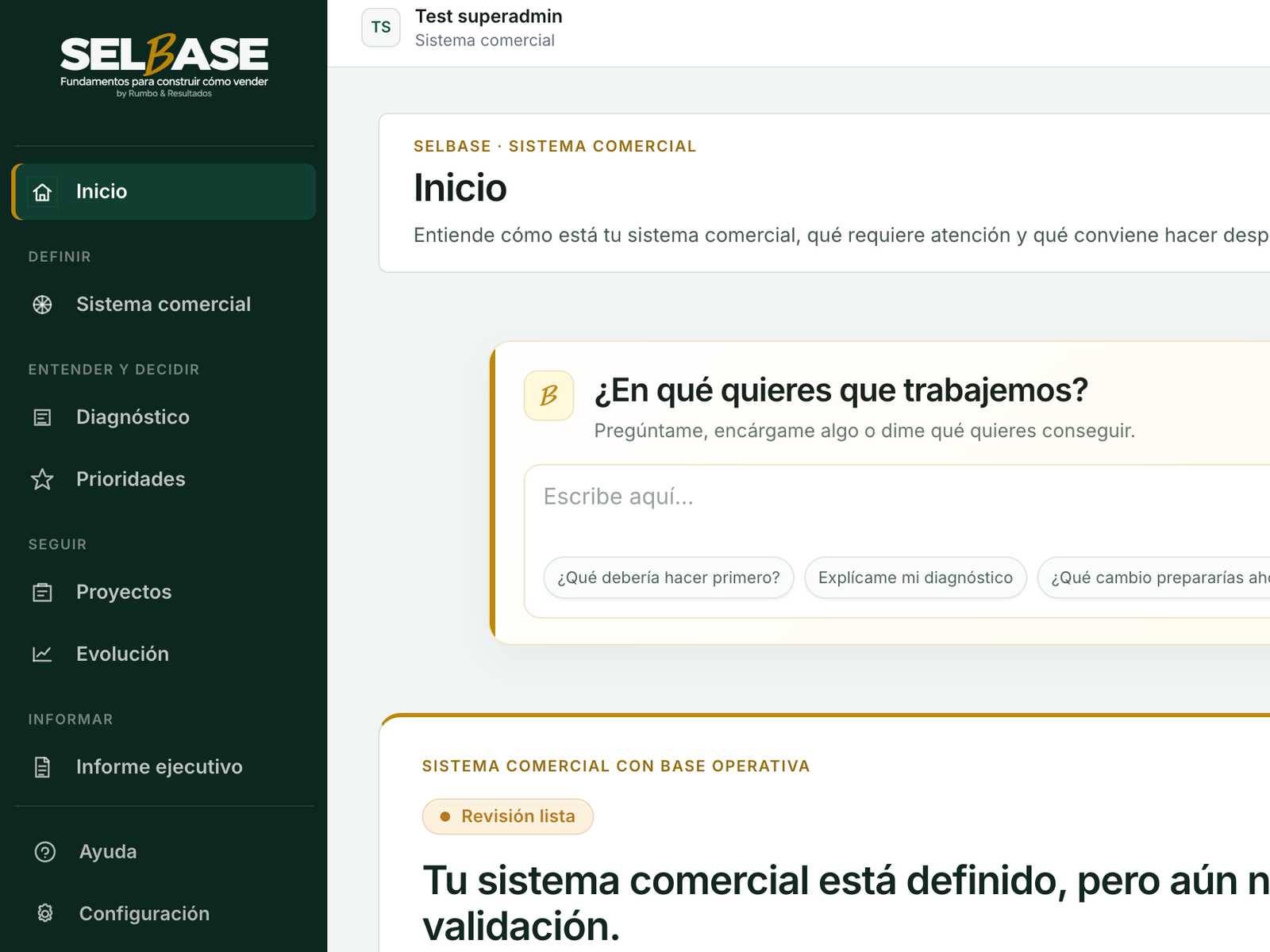Click the 'ENTENDER Y DECIDIR' section label
The width and height of the screenshot is (1270, 952).
tap(114, 370)
